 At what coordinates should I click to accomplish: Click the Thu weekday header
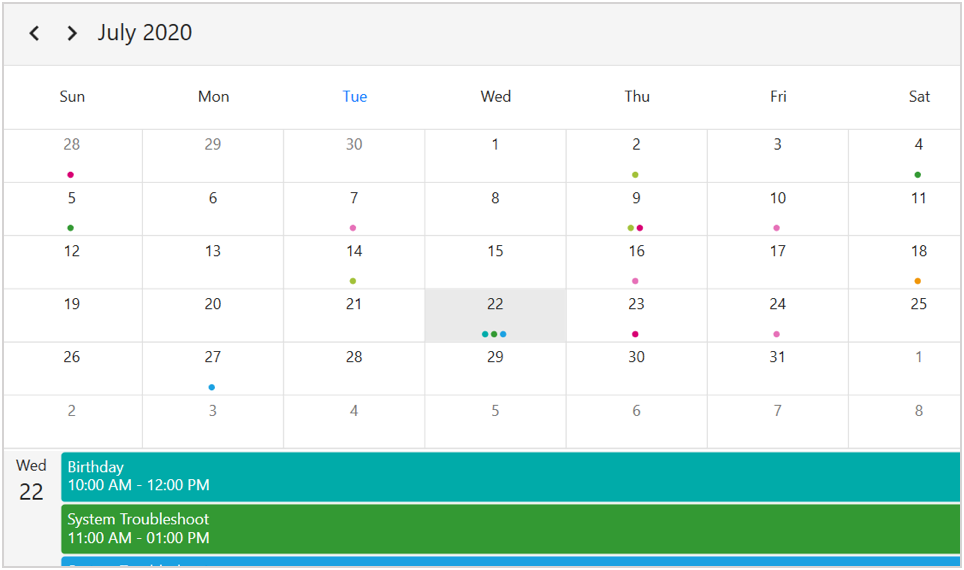(x=637, y=97)
